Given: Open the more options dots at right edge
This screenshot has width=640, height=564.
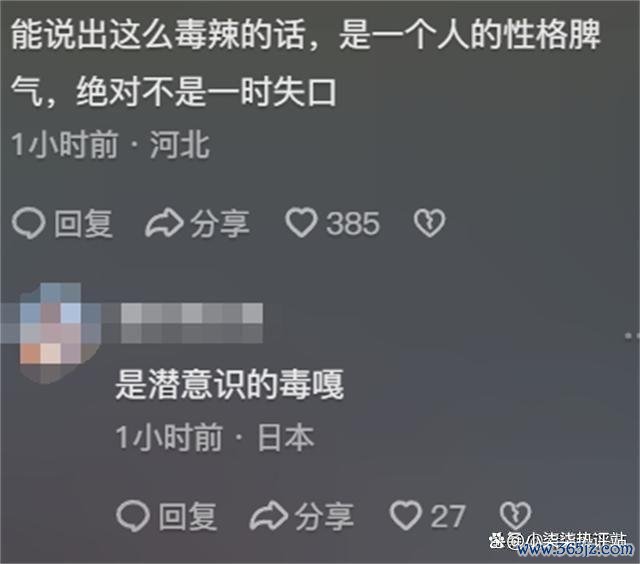Looking at the screenshot, I should (x=632, y=335).
